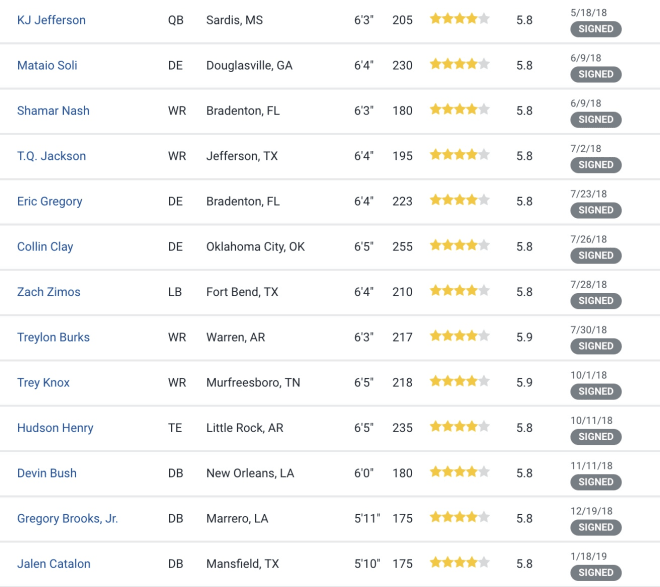Click the star rating for Trey Knox
The image size is (660, 587).
coord(460,381)
